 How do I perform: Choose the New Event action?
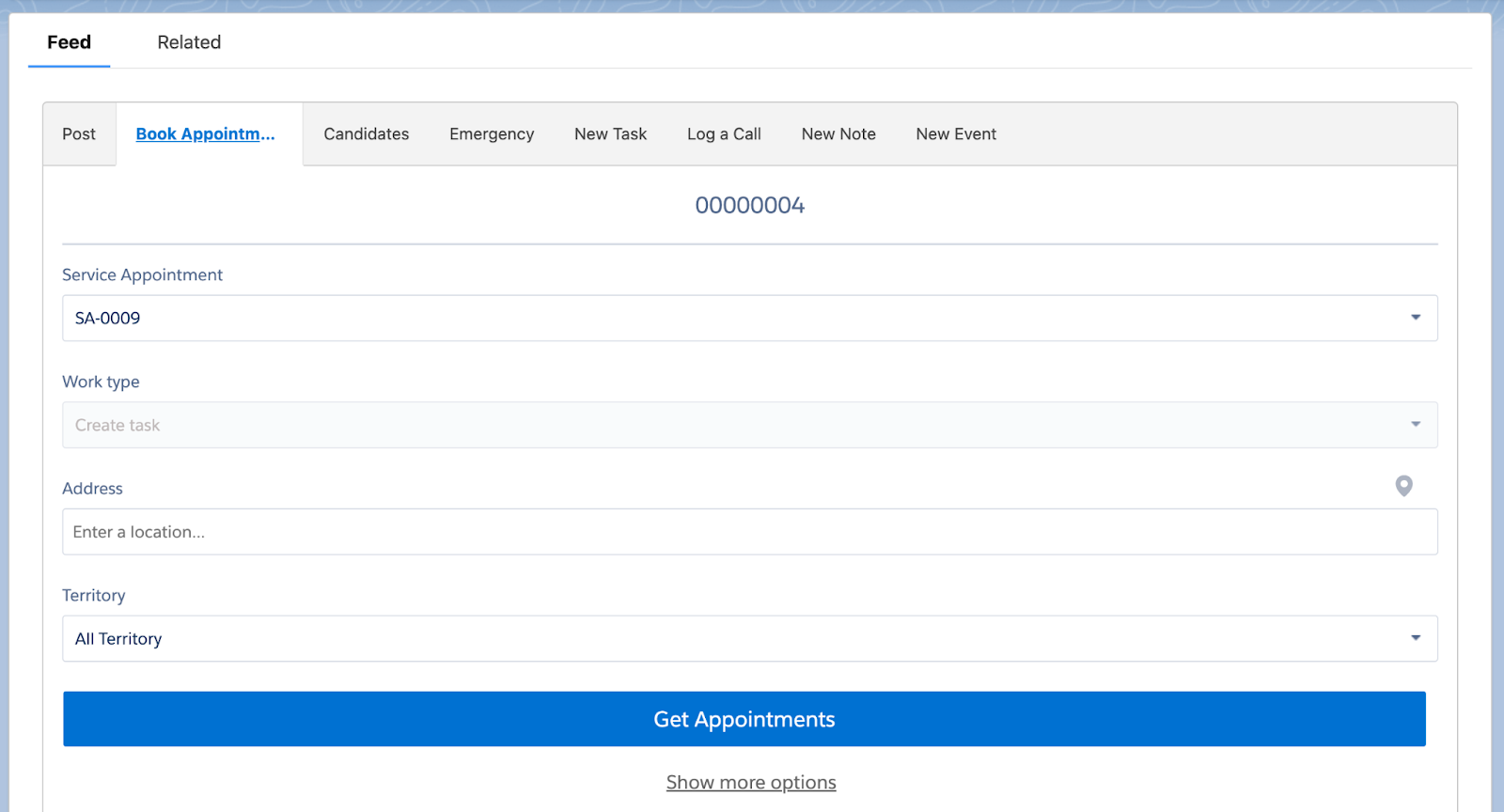tap(956, 134)
